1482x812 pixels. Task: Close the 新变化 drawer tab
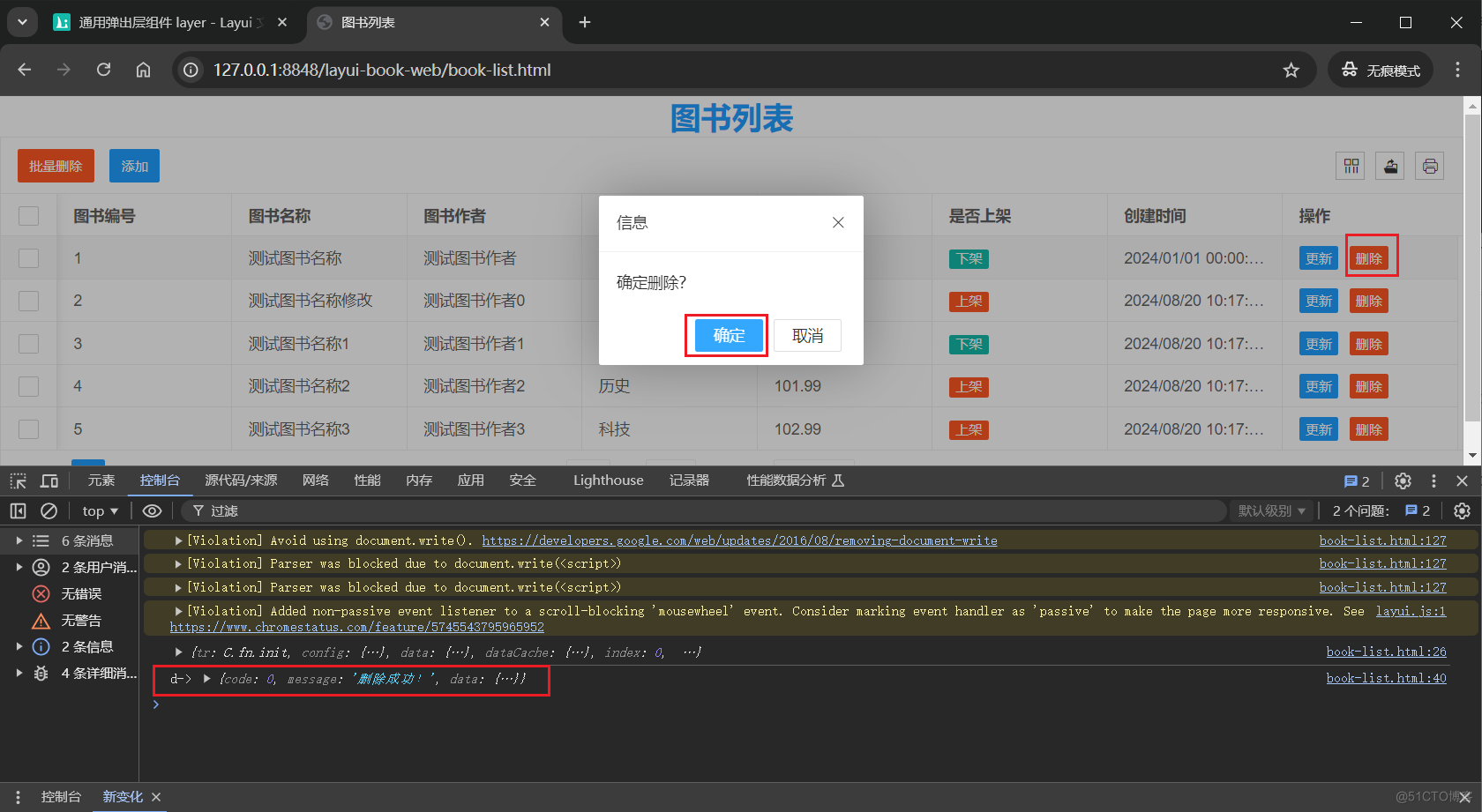(156, 797)
